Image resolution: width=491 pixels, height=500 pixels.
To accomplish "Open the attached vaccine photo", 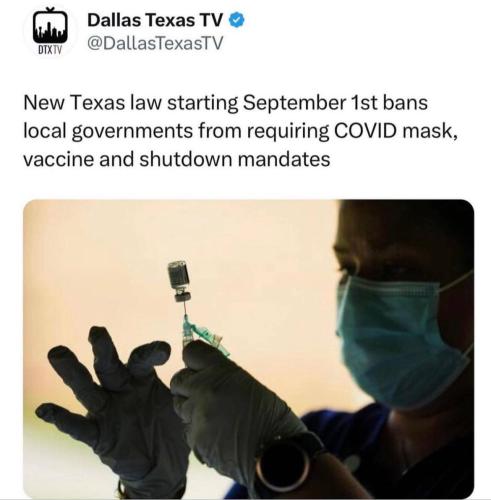I will (x=249, y=349).
